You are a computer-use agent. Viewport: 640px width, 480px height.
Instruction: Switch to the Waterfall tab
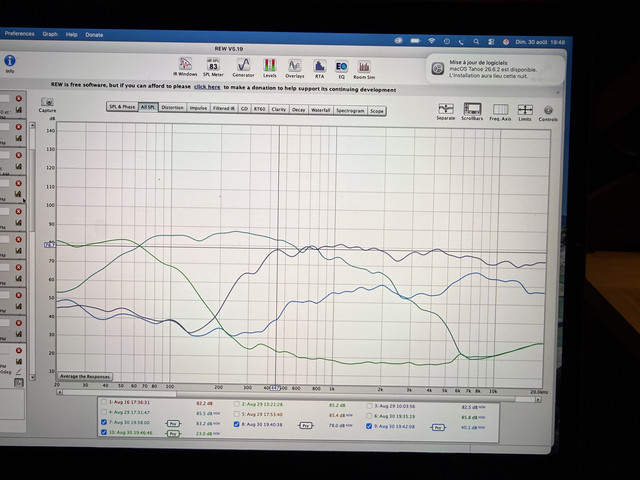[320, 110]
